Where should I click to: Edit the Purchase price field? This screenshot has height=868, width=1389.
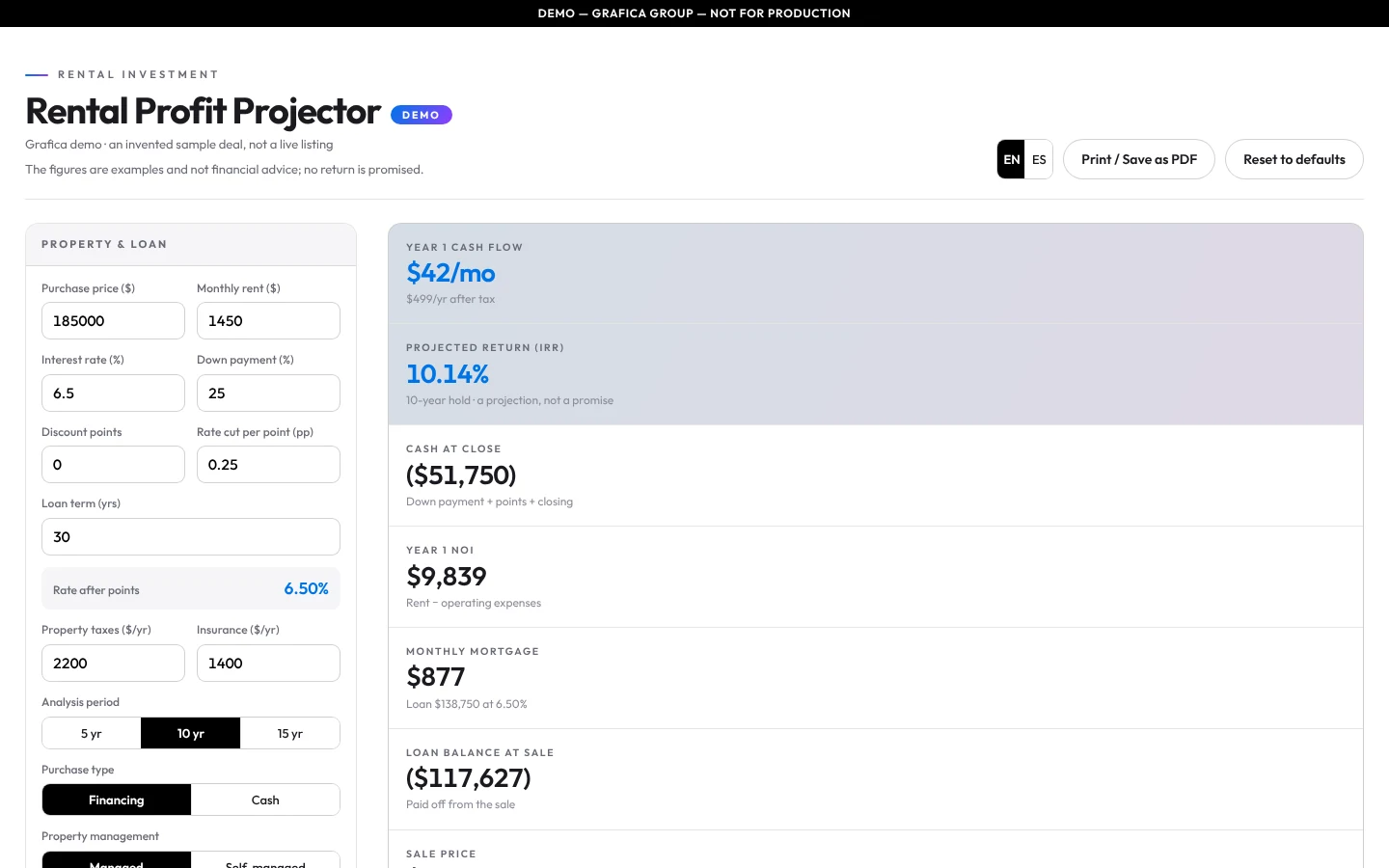point(113,321)
